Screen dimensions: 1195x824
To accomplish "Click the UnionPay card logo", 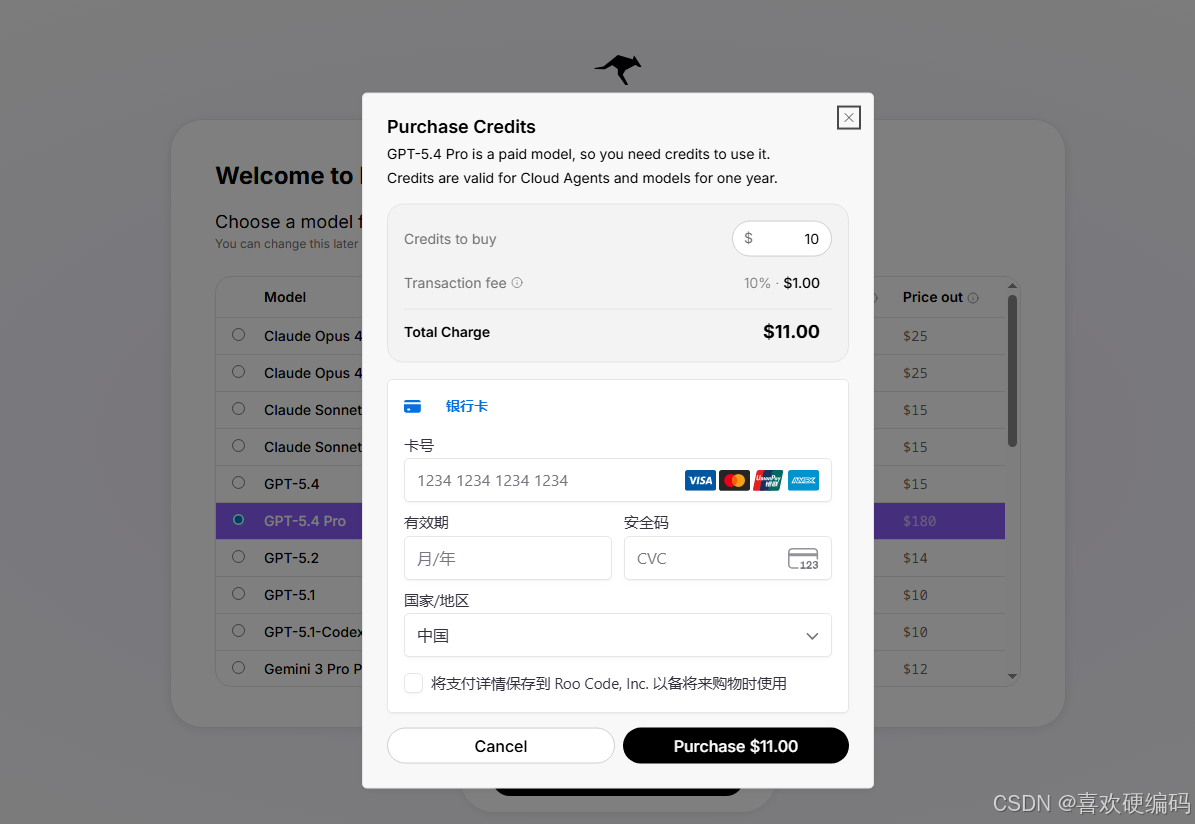I will tap(768, 480).
